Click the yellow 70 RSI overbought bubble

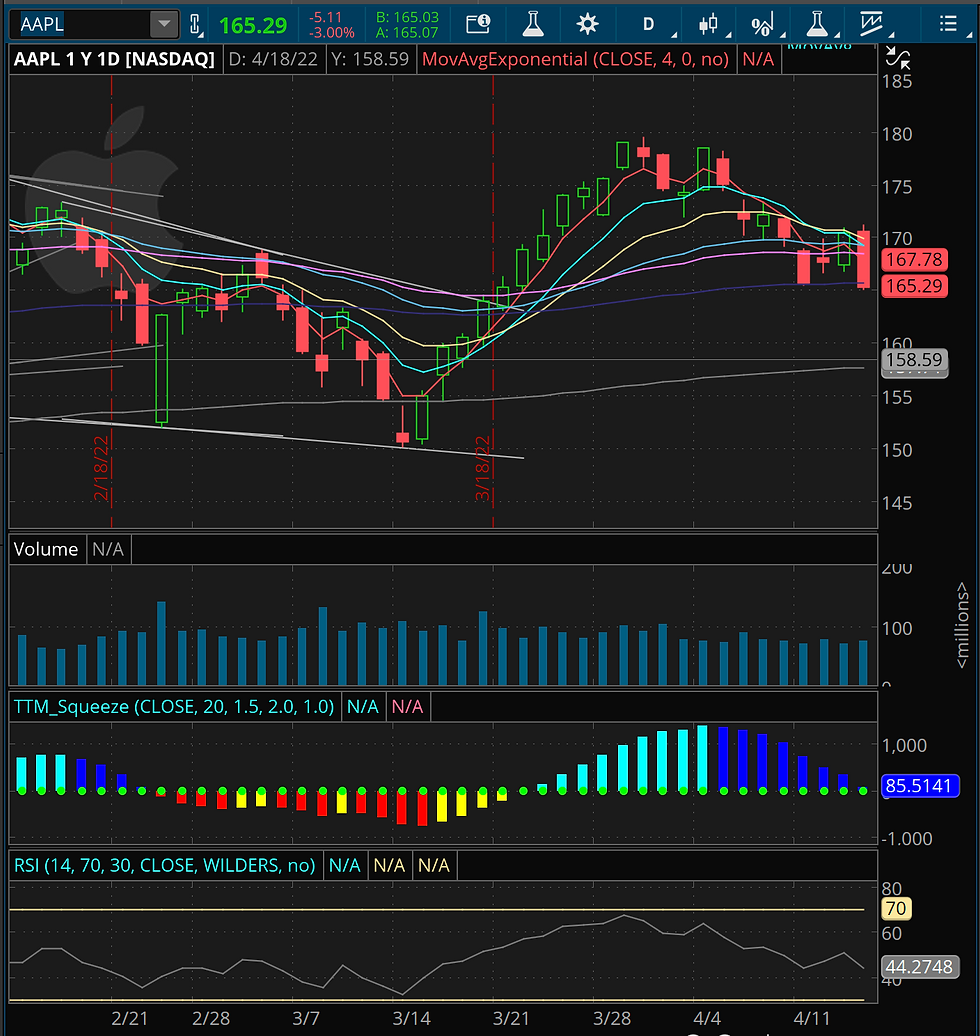896,908
